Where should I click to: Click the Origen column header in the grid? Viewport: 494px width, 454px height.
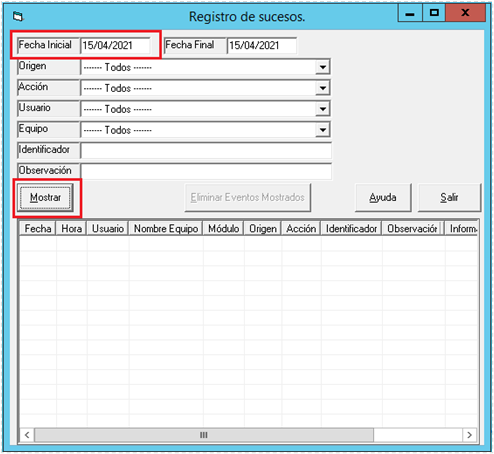click(x=263, y=229)
